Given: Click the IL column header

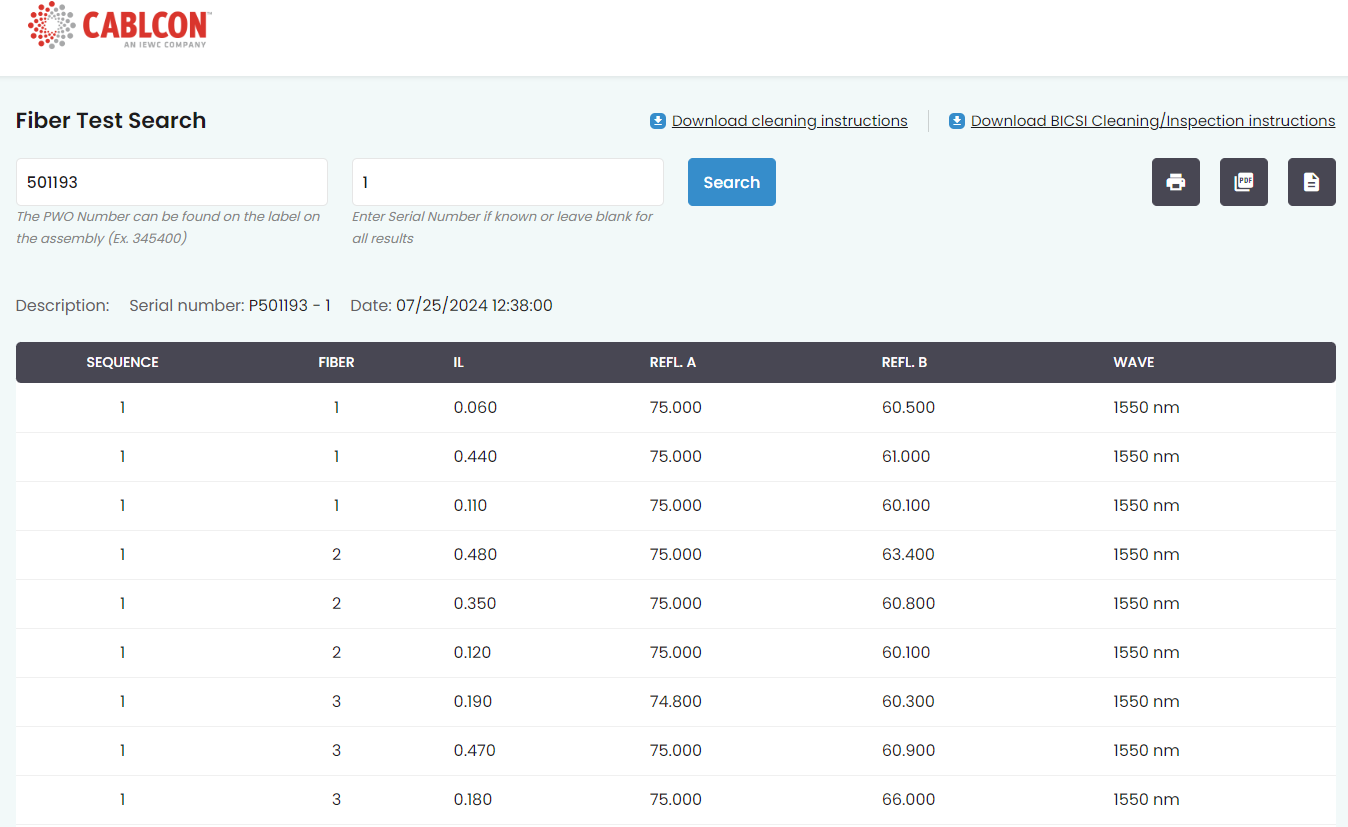Looking at the screenshot, I should click(458, 362).
